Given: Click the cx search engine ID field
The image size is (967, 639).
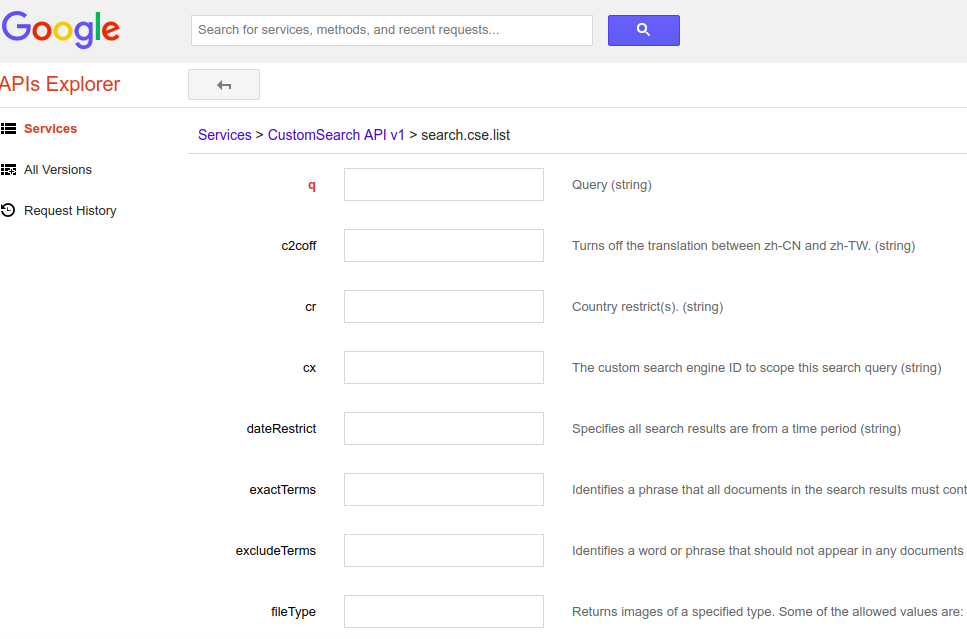Looking at the screenshot, I should [443, 367].
